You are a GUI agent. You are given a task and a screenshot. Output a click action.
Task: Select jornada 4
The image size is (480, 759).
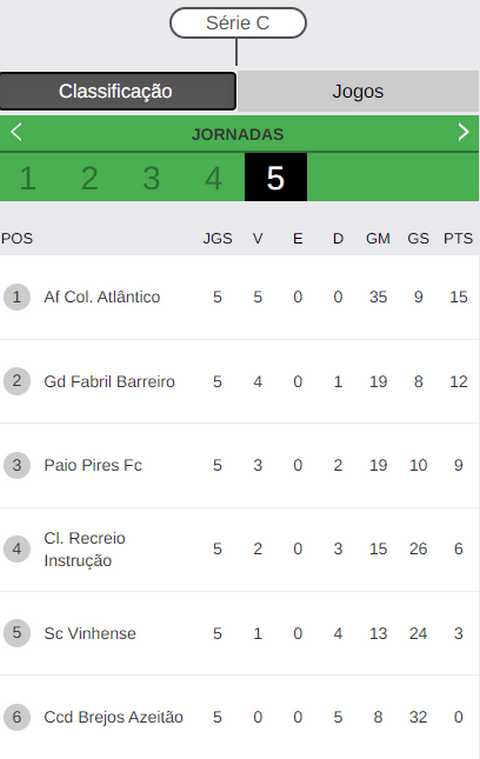pyautogui.click(x=213, y=178)
